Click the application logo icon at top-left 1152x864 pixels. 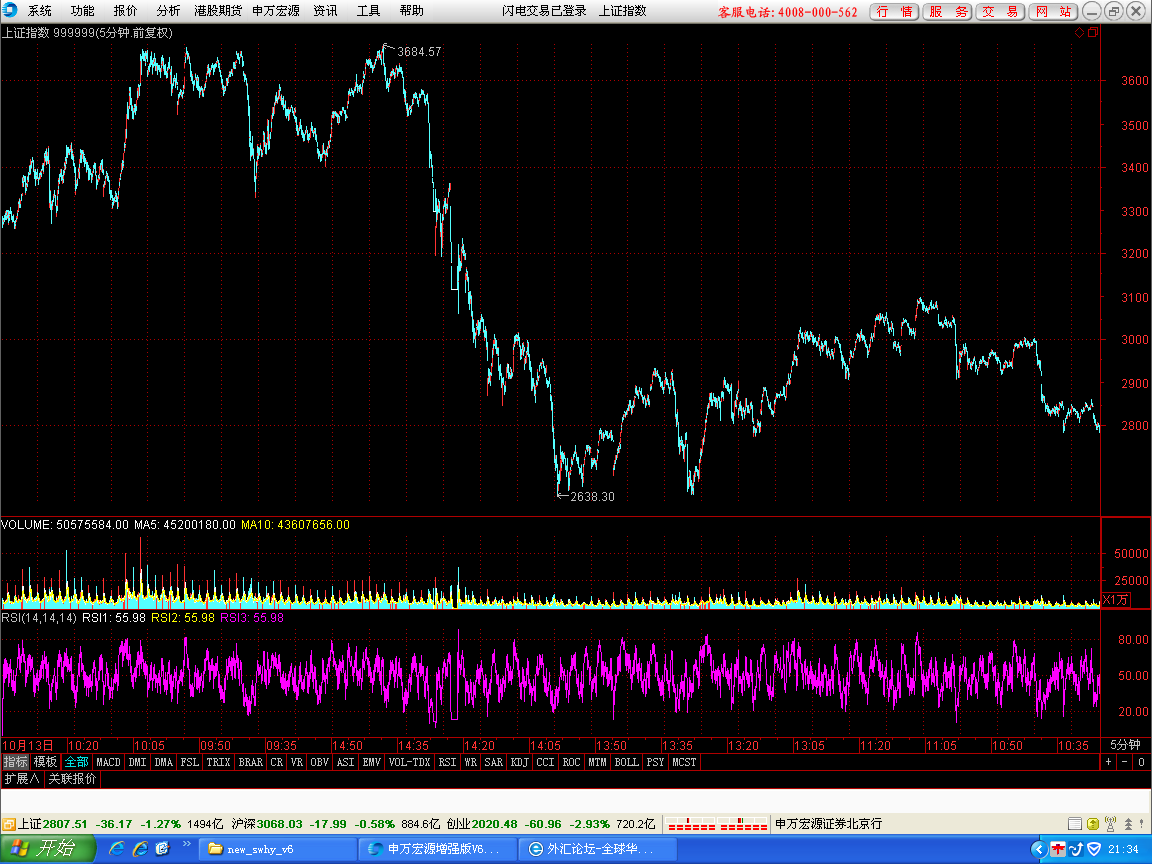[10, 10]
